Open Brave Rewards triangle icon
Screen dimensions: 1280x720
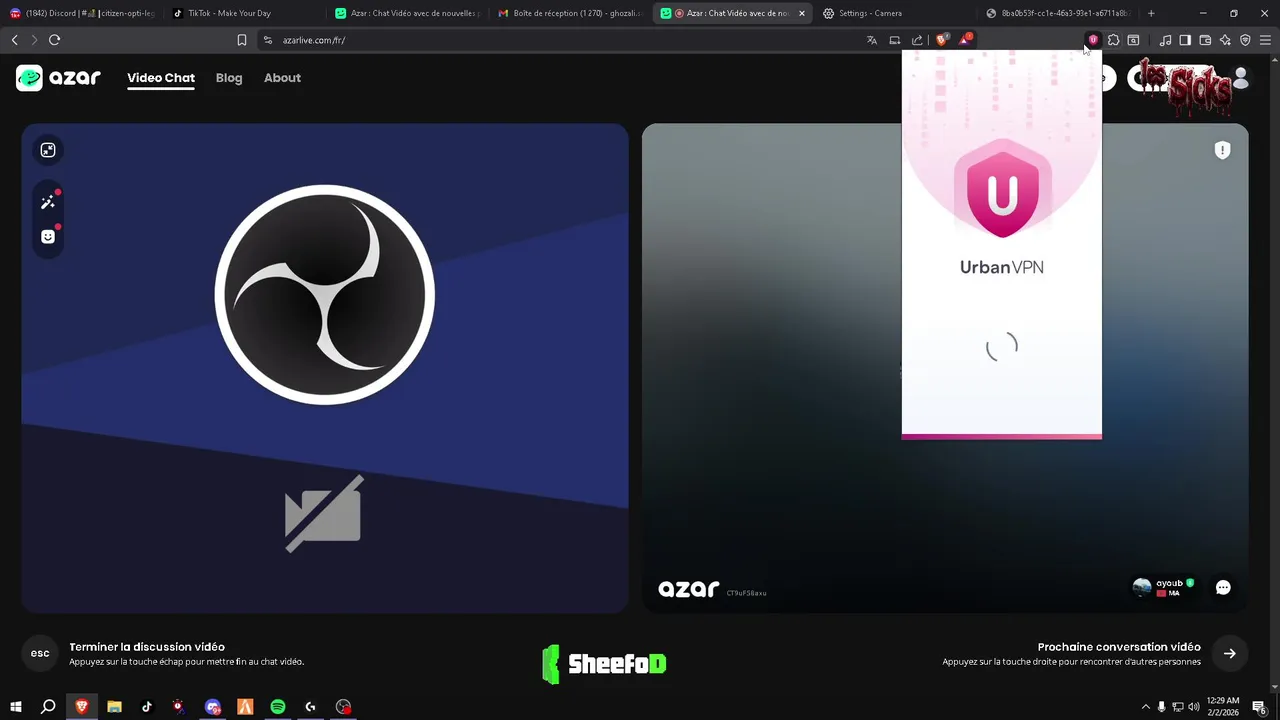click(x=965, y=40)
